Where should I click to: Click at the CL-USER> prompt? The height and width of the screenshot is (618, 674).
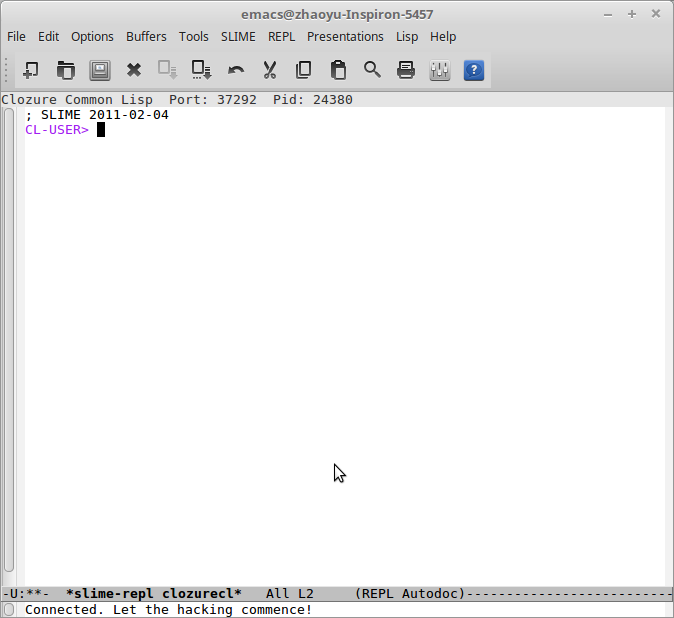click(x=57, y=130)
